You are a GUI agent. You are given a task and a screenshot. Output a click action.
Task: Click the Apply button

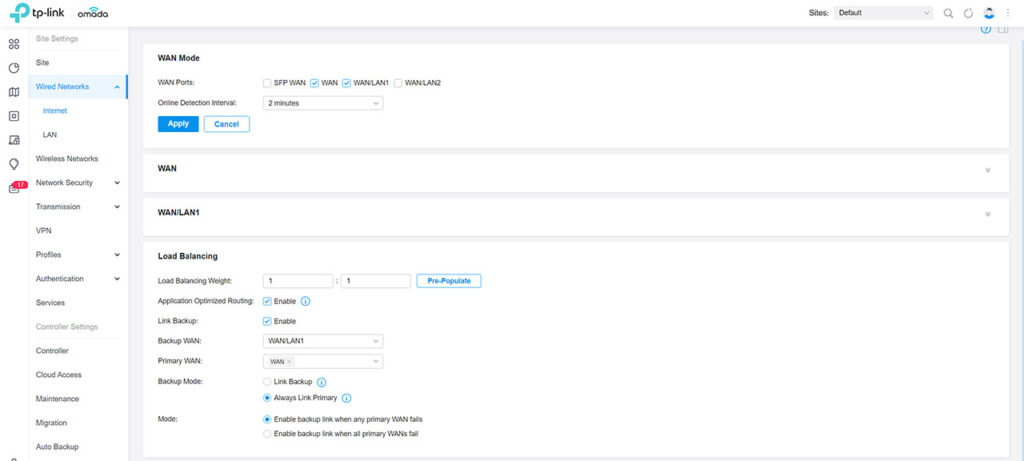pyautogui.click(x=178, y=124)
